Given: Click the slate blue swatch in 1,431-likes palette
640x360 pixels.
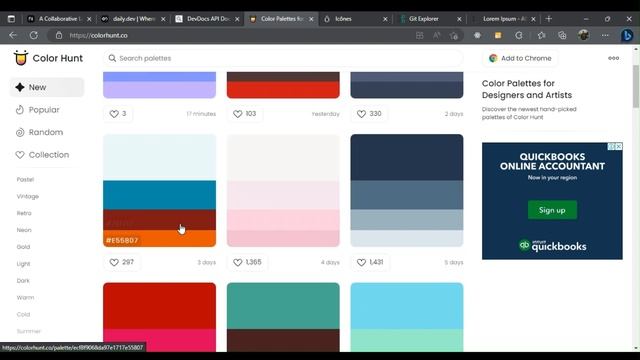Looking at the screenshot, I should [407, 195].
